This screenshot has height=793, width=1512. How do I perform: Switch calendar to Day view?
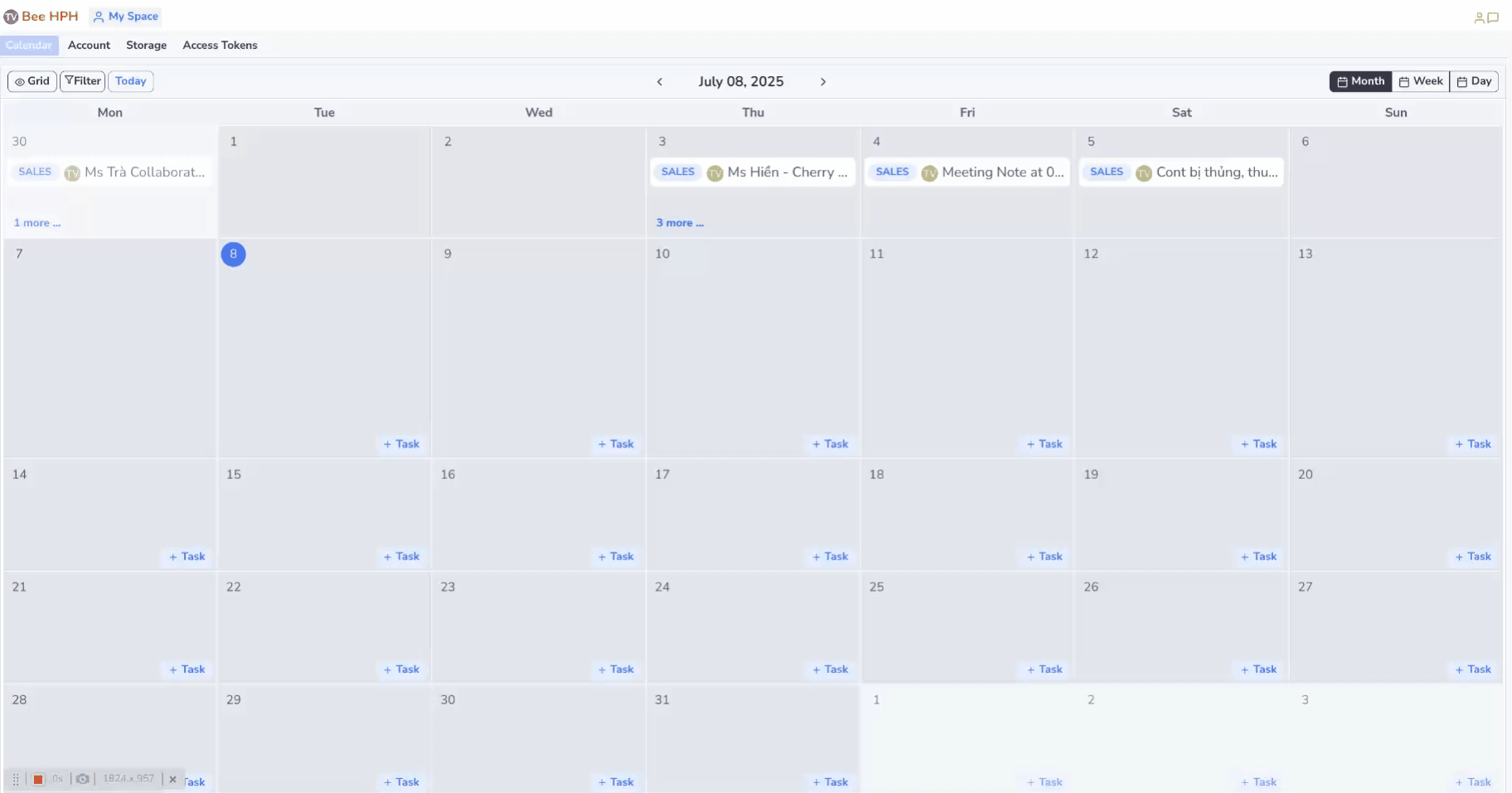(x=1474, y=81)
